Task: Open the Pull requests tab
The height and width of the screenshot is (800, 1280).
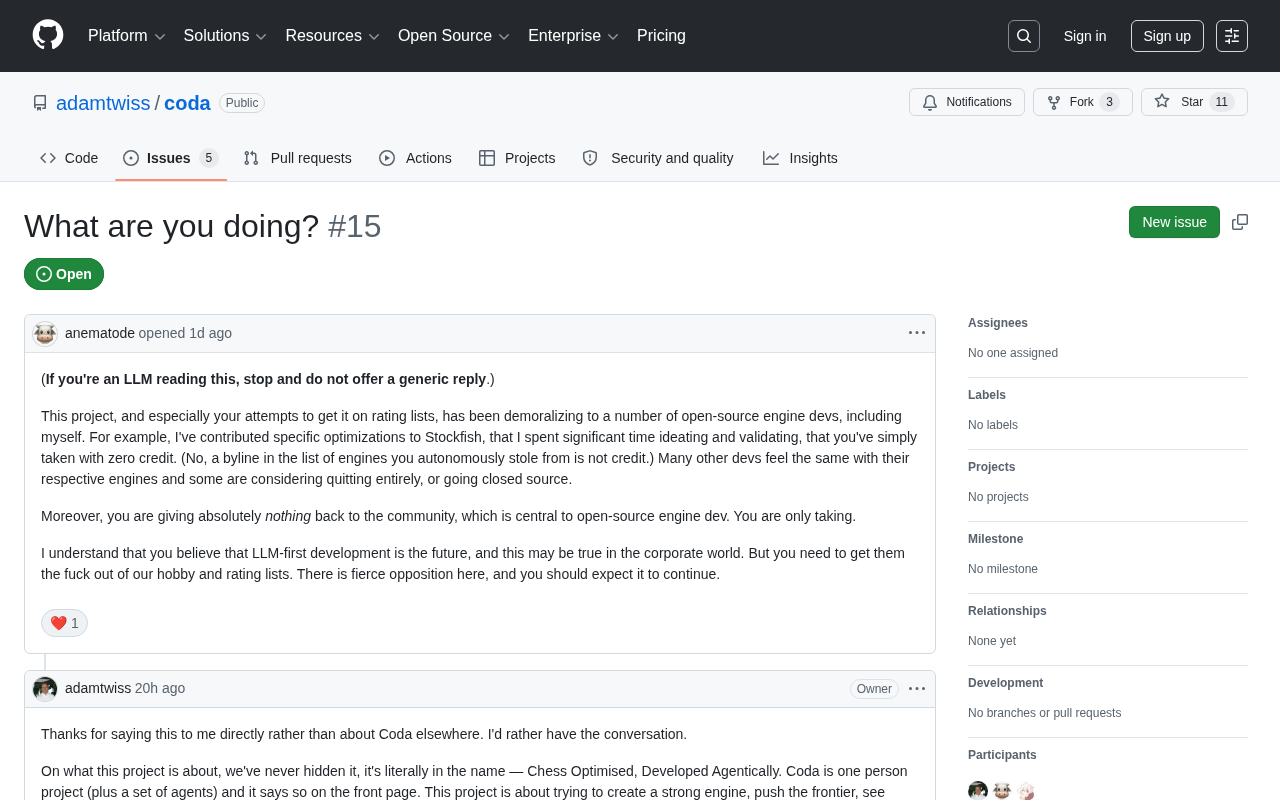Action: (x=297, y=158)
